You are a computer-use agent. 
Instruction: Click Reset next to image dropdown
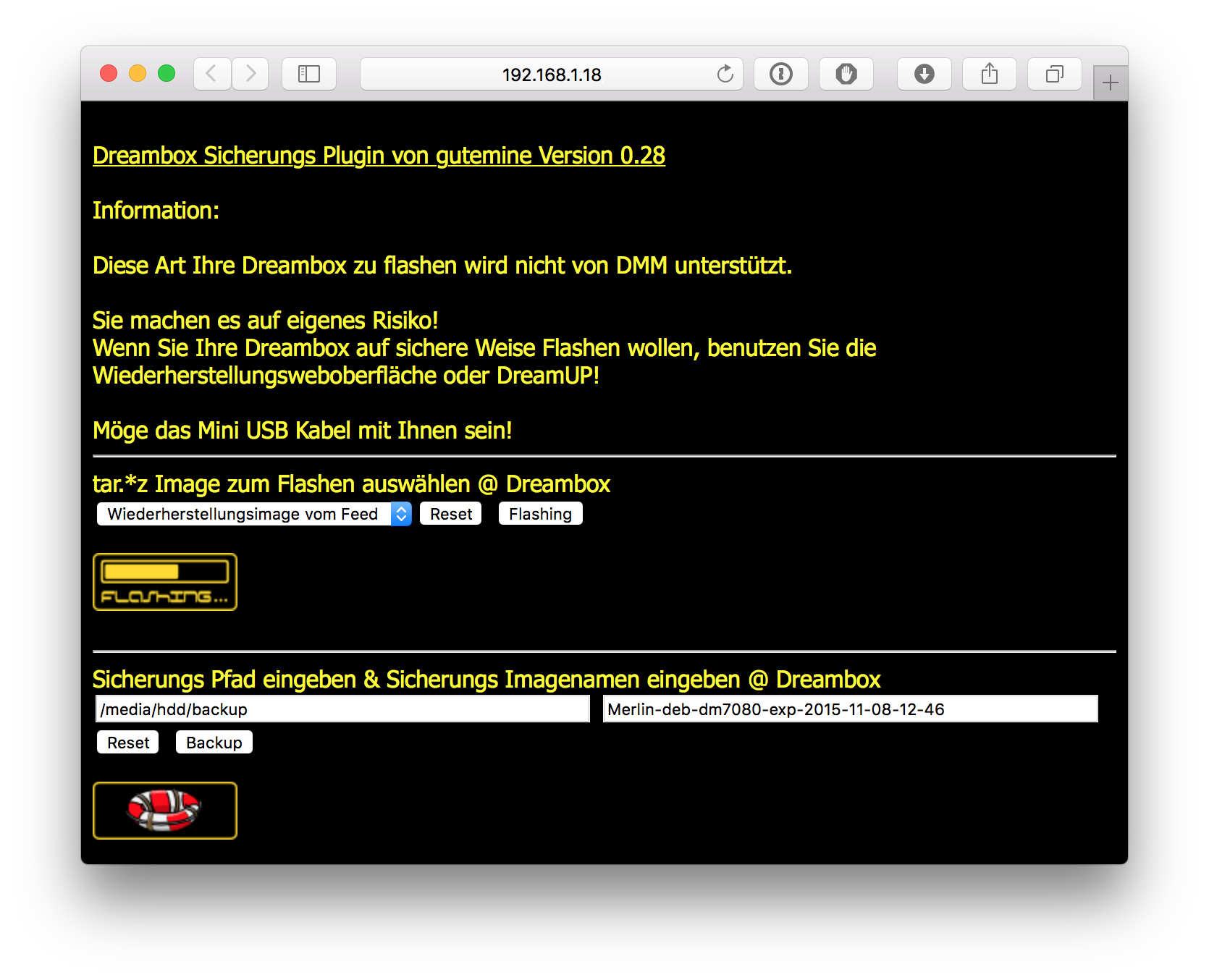tap(451, 514)
